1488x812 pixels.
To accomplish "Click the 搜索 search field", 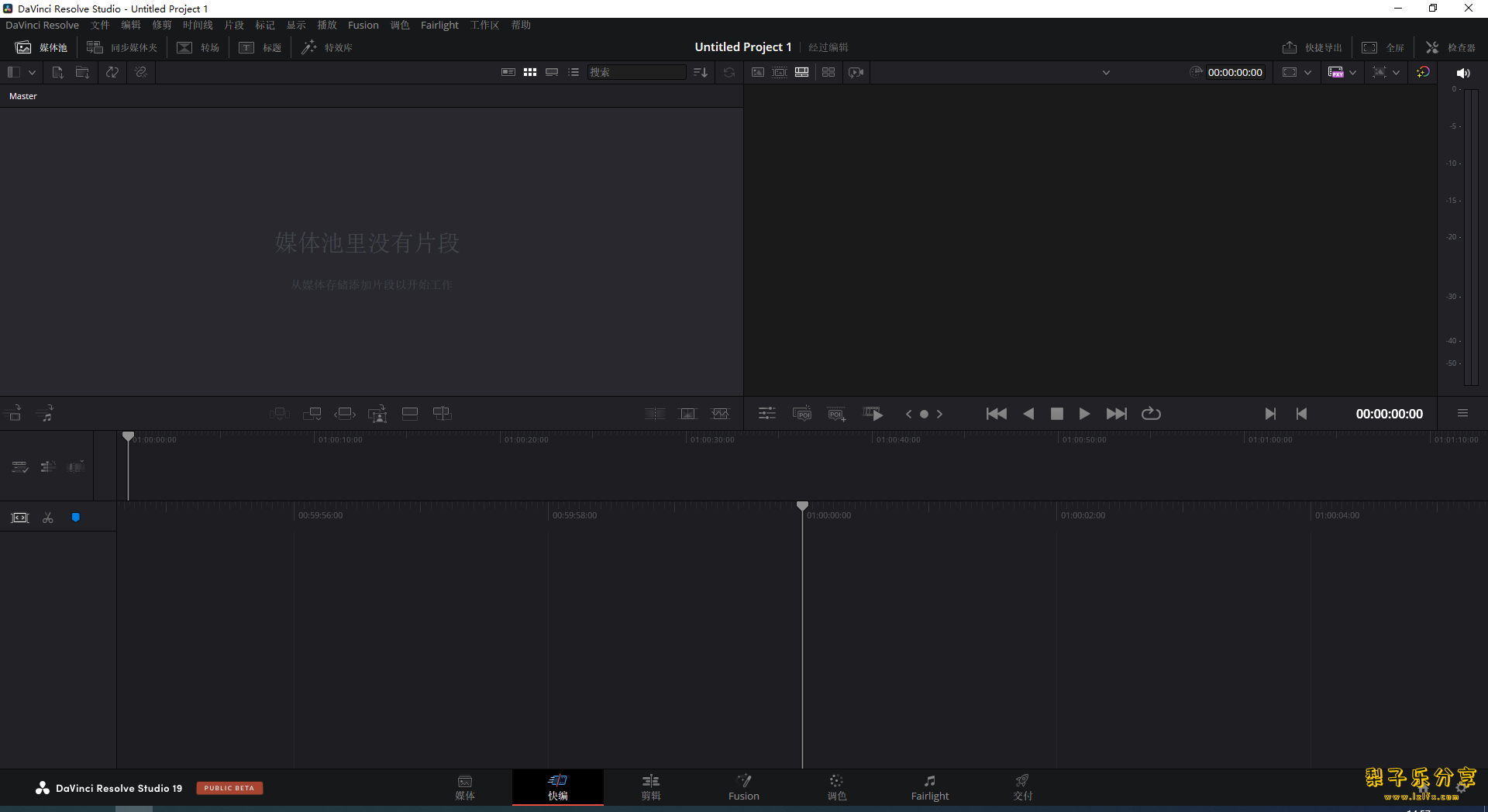I will click(636, 72).
